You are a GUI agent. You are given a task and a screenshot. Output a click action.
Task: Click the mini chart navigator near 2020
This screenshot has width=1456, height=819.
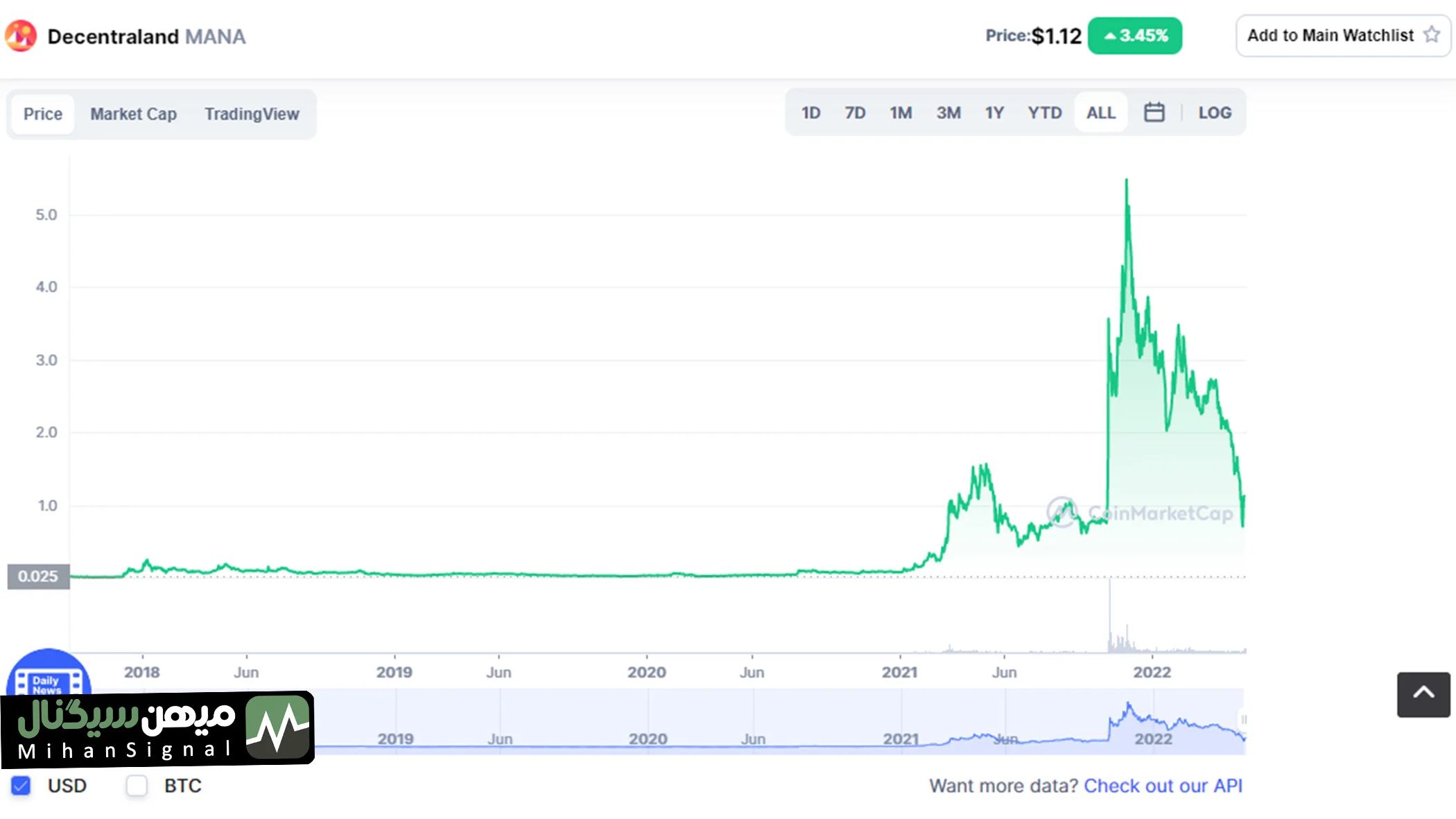(648, 739)
